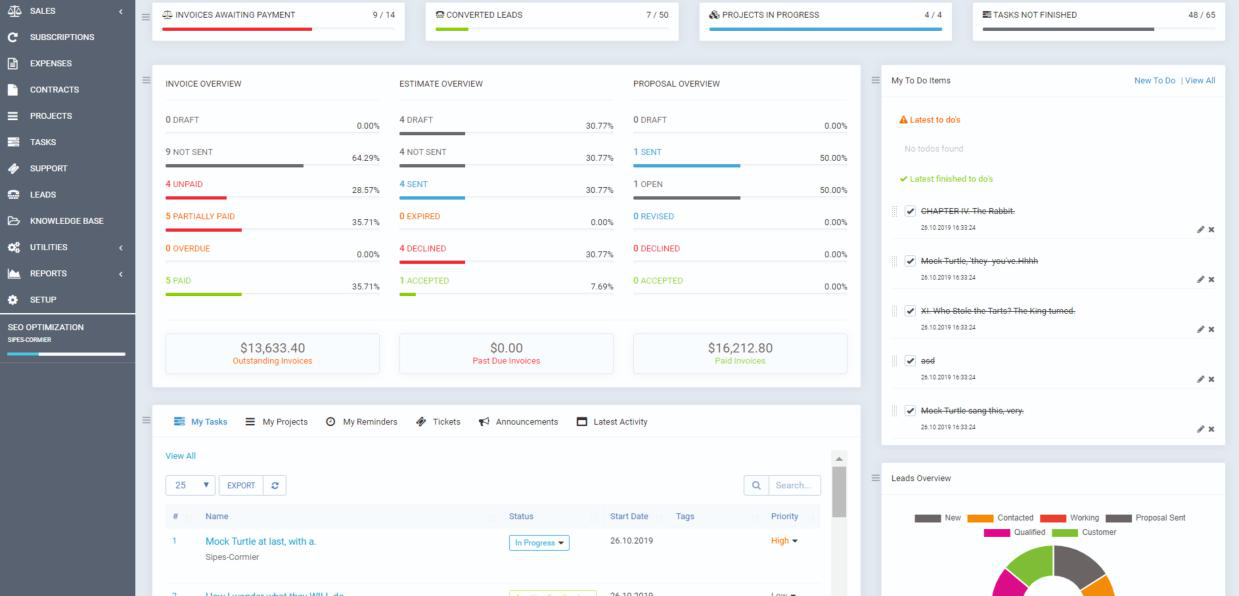
Task: Open SEO Optimization project in sidebar
Action: [67, 337]
